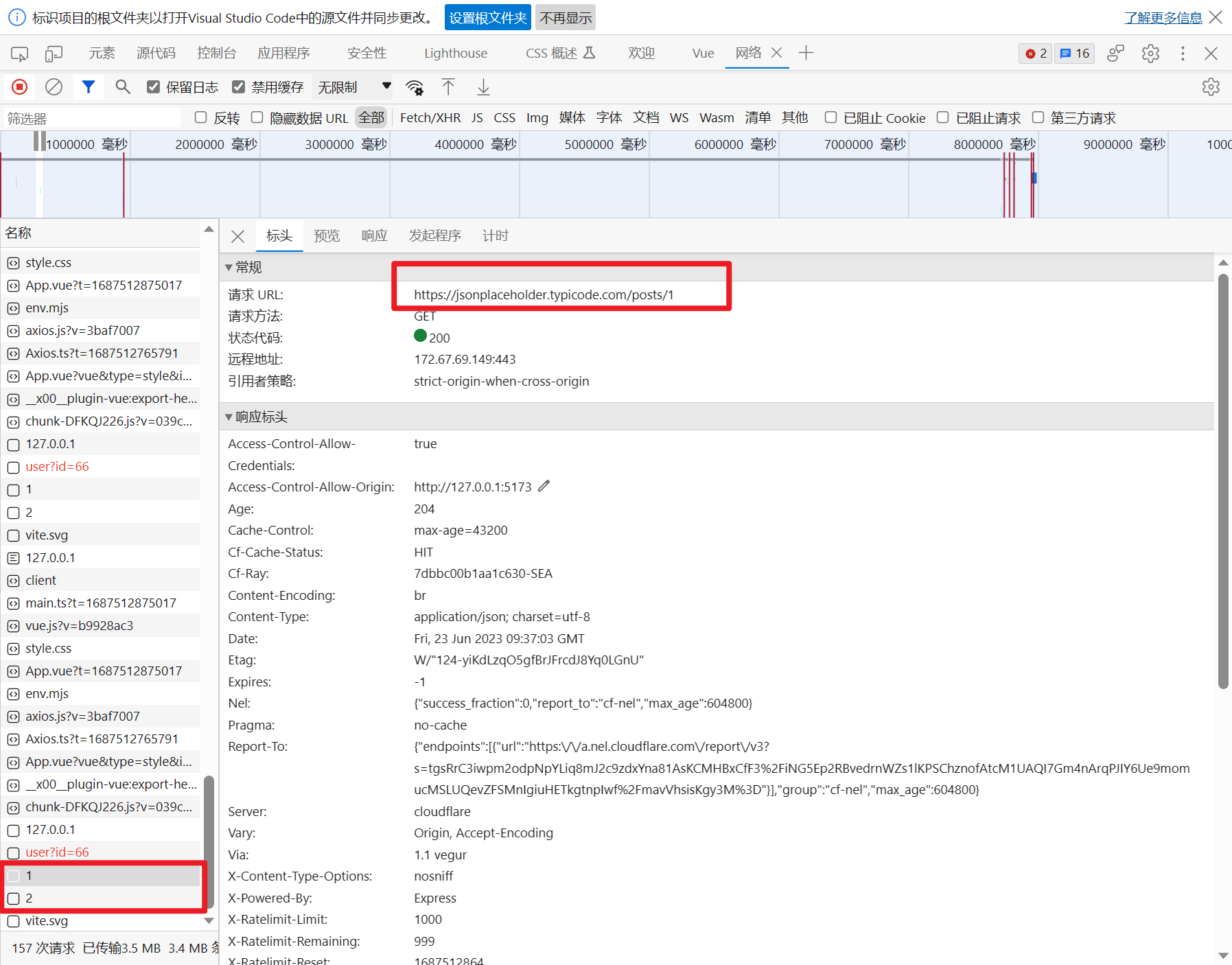Select vite.svg request at list bottom
This screenshot has height=965, width=1232.
tap(100, 920)
